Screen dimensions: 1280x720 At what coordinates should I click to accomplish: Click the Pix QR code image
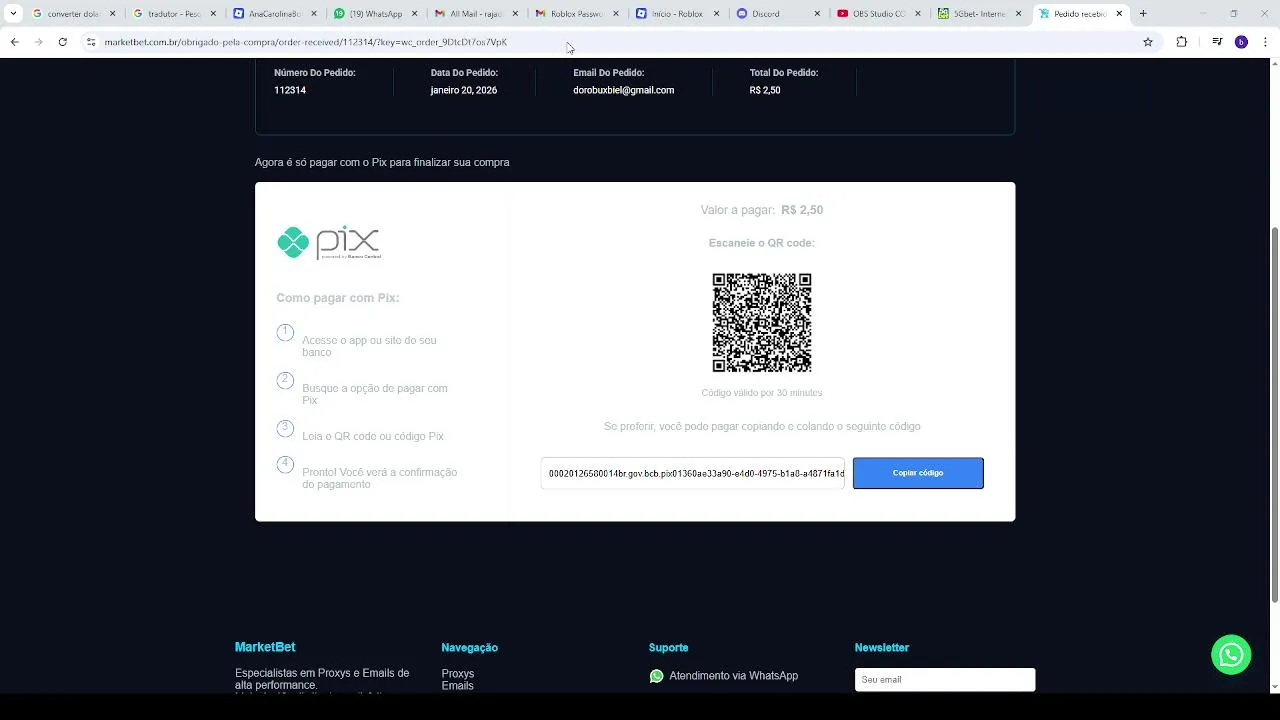[762, 322]
